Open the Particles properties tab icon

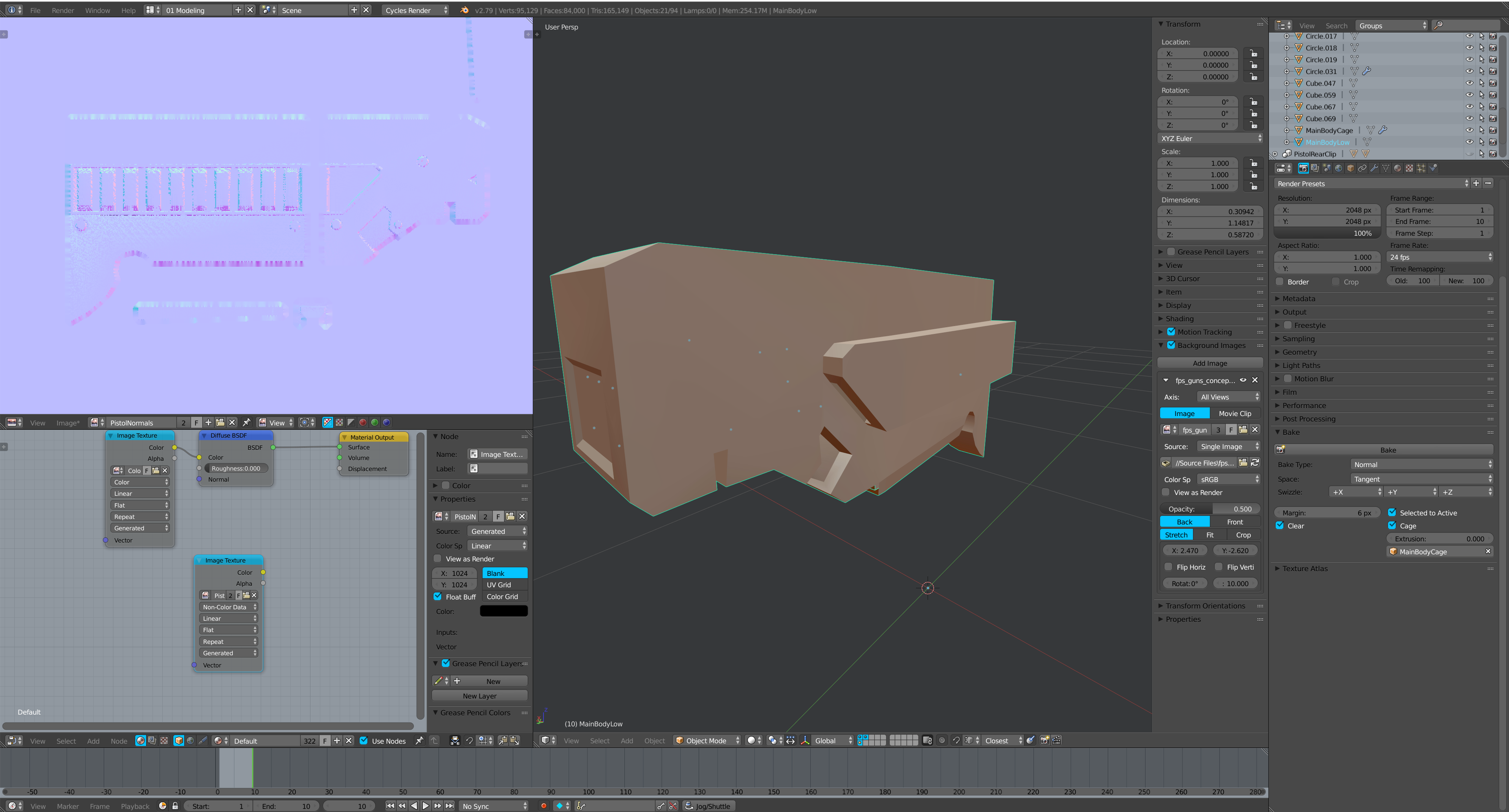1421,168
